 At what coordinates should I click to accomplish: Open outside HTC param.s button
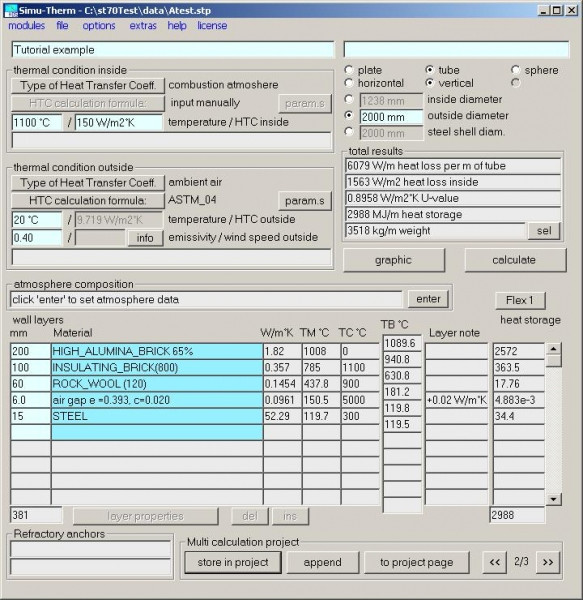(305, 201)
